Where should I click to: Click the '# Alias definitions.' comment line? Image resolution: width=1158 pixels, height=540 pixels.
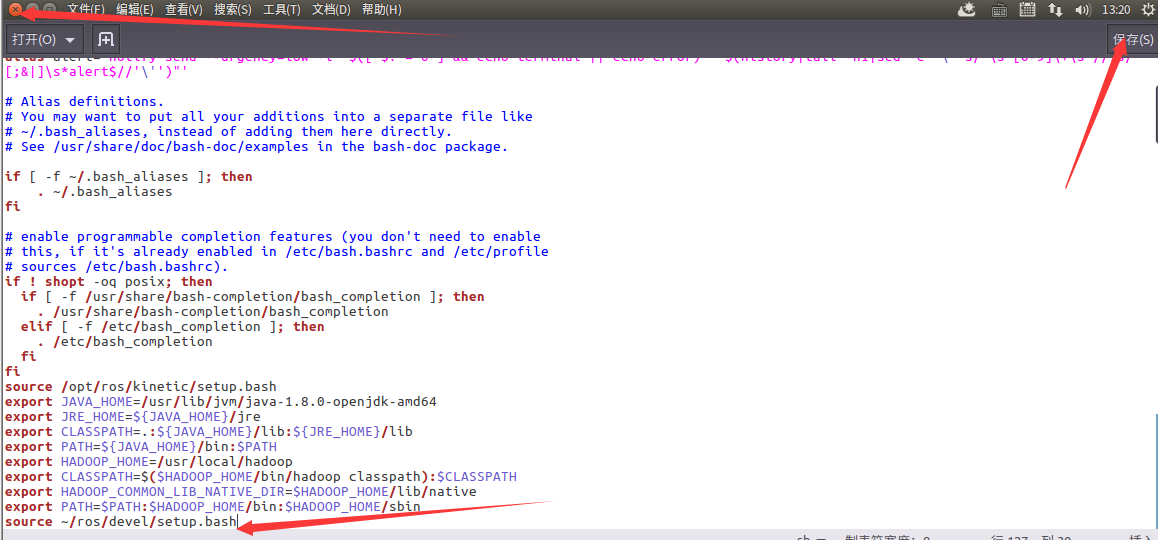[84, 101]
